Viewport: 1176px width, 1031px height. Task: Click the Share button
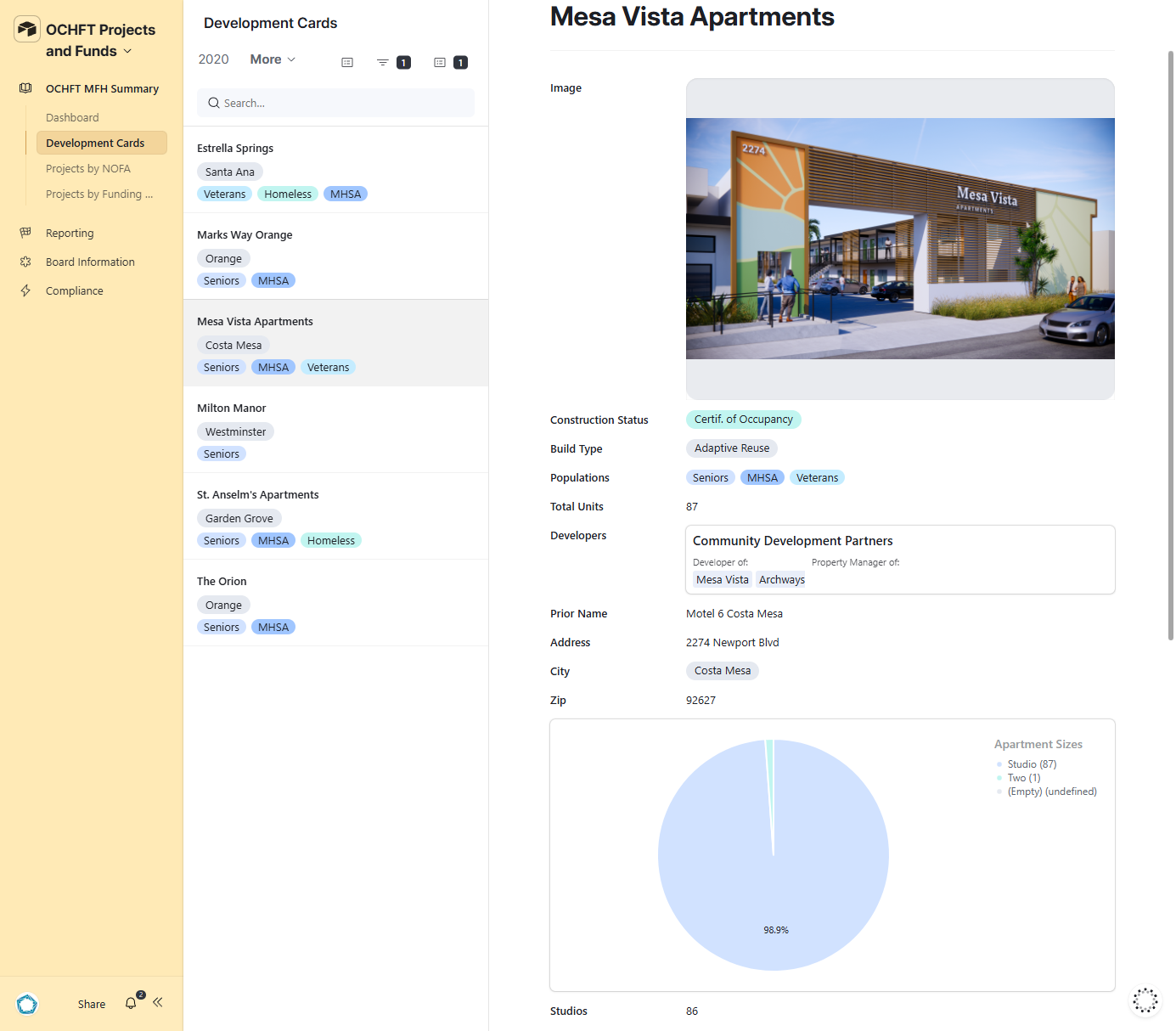pos(92,1004)
